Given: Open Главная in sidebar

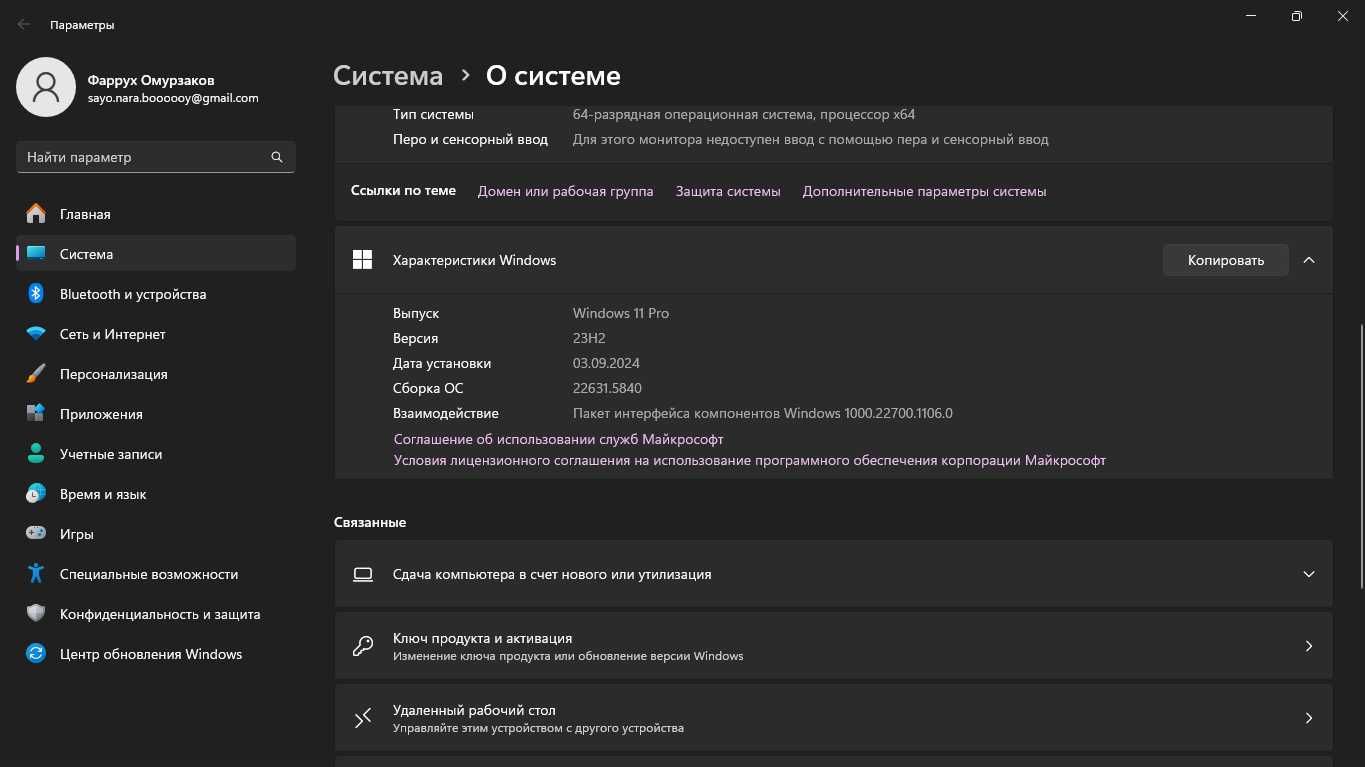Looking at the screenshot, I should coord(156,214).
